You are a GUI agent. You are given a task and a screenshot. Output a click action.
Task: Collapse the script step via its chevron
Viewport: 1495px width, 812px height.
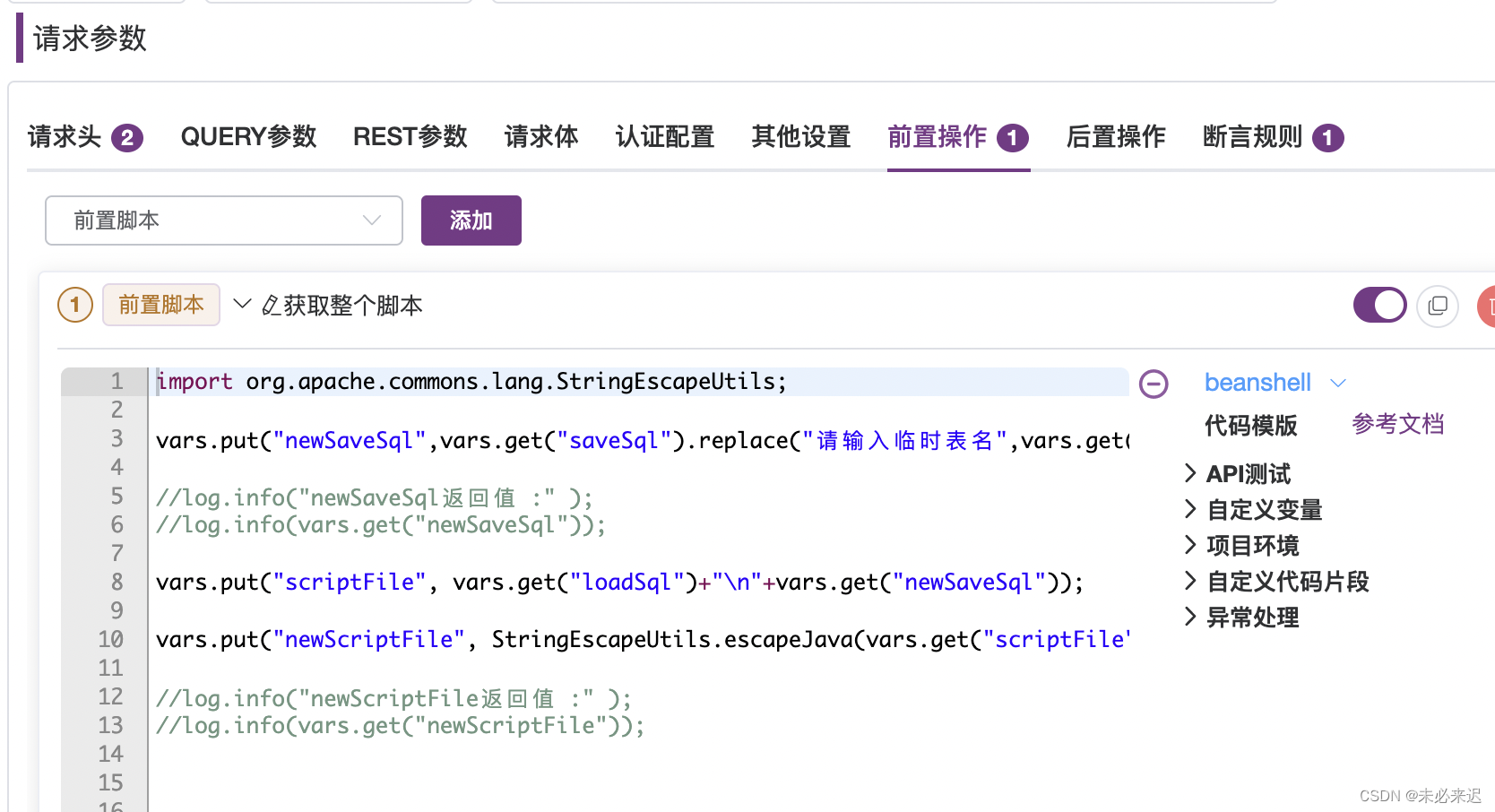pos(240,305)
